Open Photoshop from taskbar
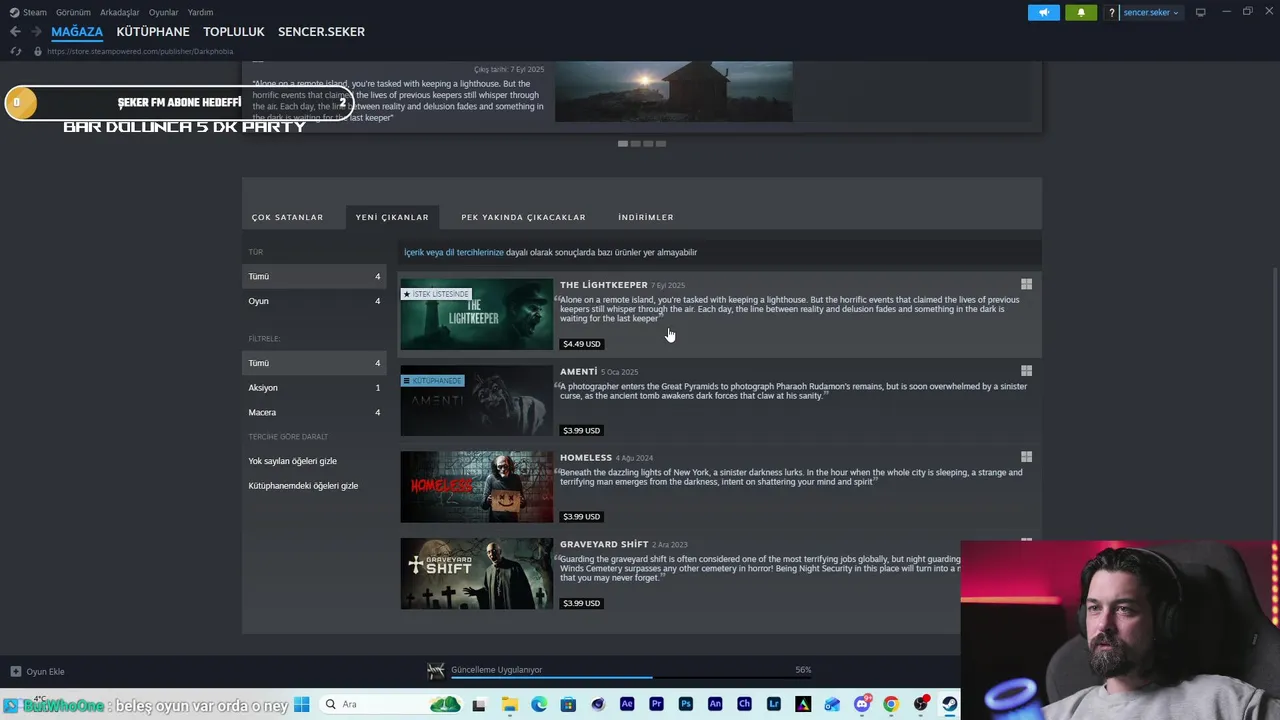This screenshot has width=1280, height=720. pos(686,704)
